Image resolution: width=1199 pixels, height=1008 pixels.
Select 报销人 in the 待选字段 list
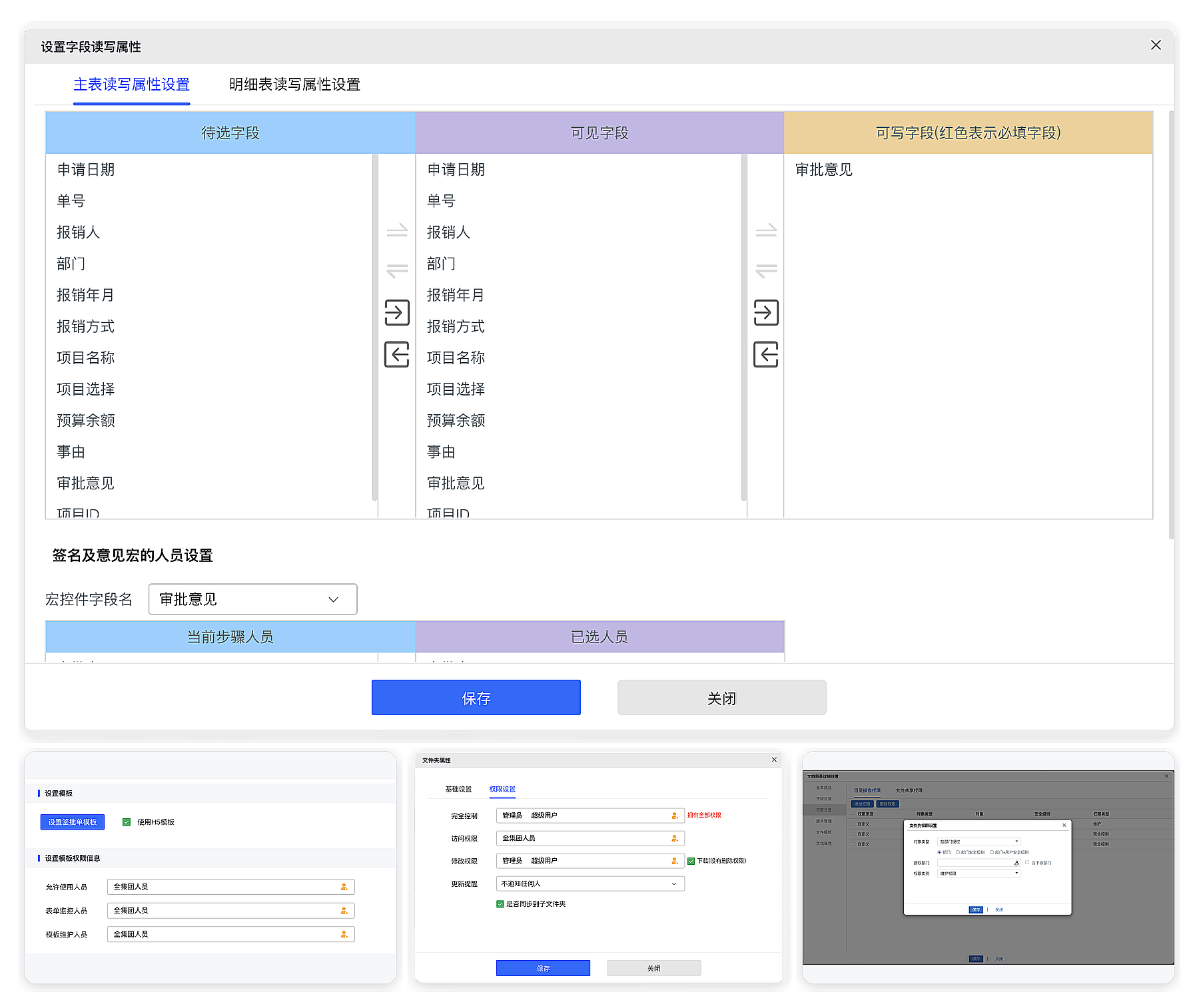click(x=77, y=232)
